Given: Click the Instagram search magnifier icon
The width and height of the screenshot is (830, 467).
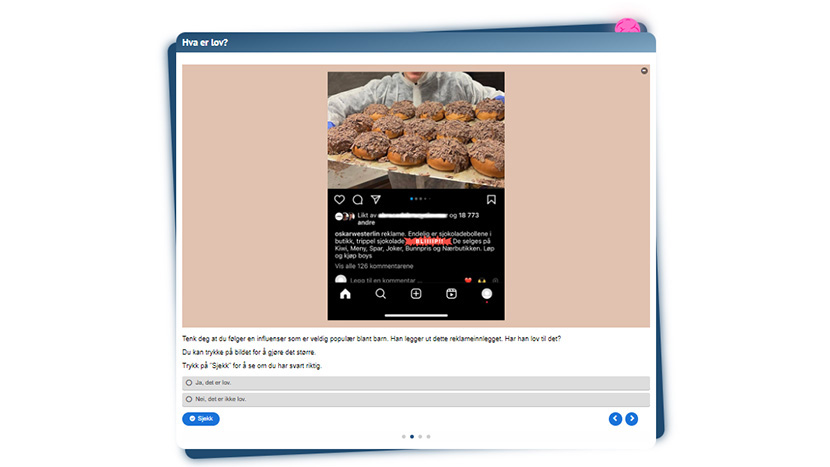Looking at the screenshot, I should (380, 294).
